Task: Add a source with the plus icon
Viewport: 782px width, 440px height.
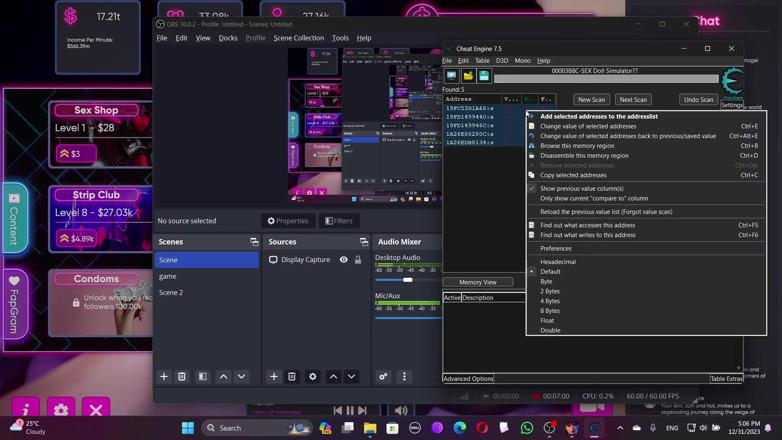Action: (x=274, y=377)
